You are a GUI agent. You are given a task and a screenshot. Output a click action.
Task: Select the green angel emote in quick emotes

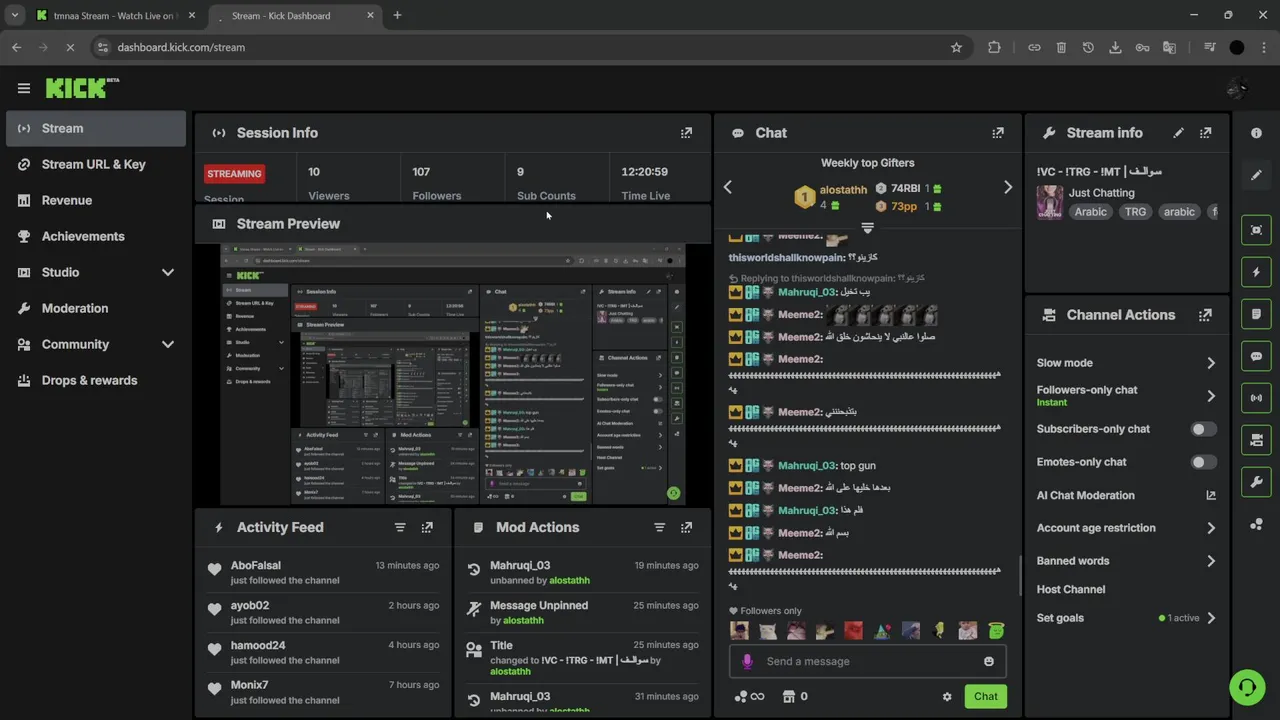(995, 631)
